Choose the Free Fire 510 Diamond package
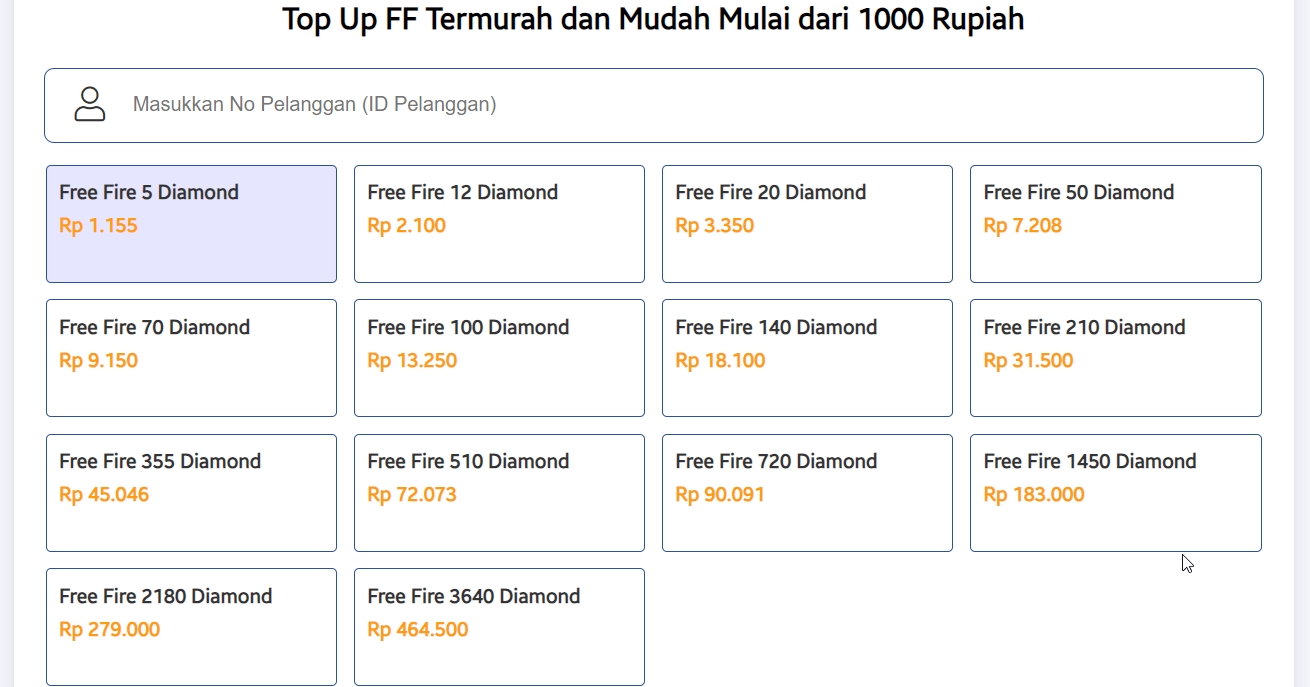 click(x=499, y=492)
